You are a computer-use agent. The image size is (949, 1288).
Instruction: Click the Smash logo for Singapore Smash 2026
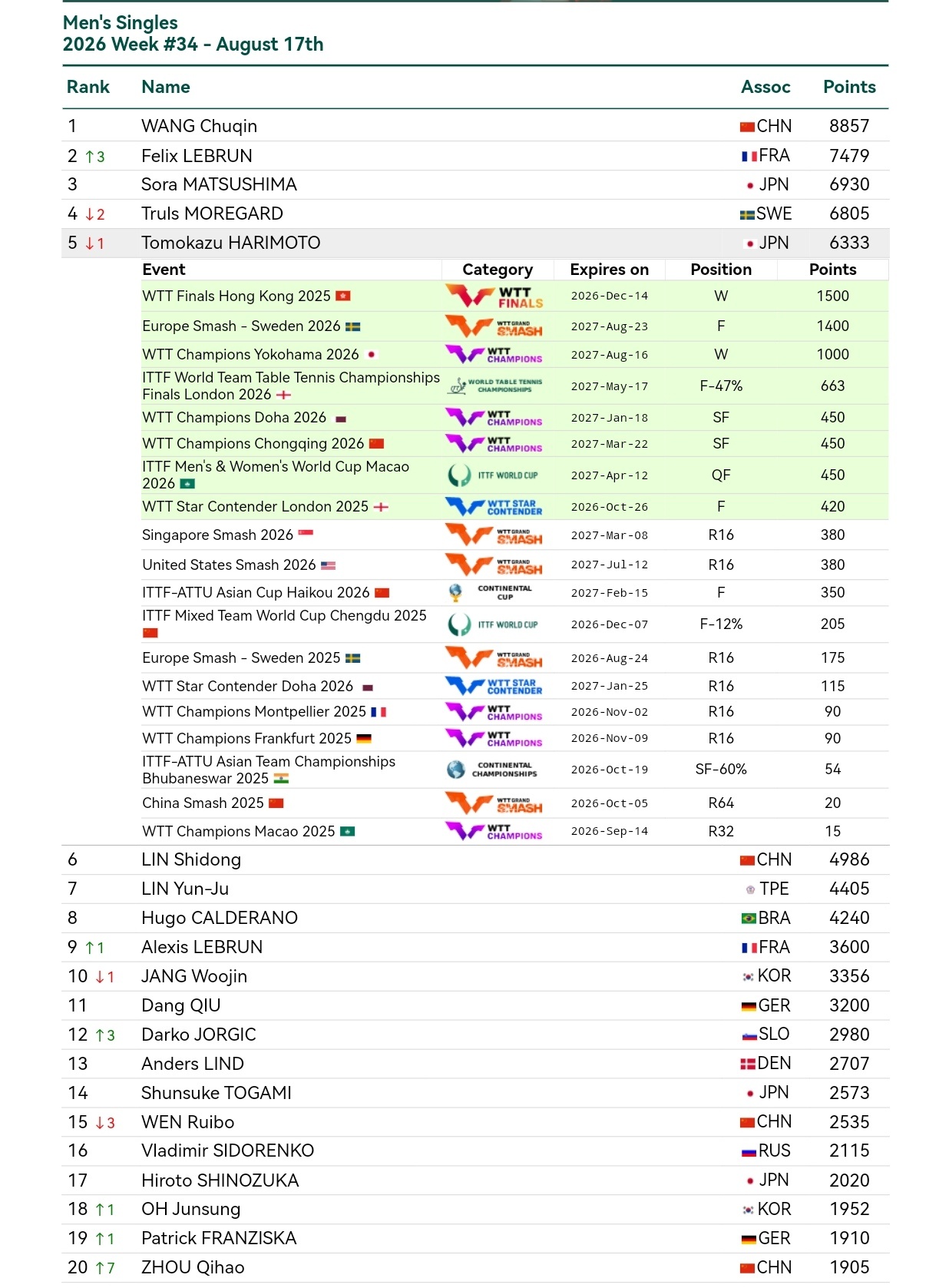point(494,535)
